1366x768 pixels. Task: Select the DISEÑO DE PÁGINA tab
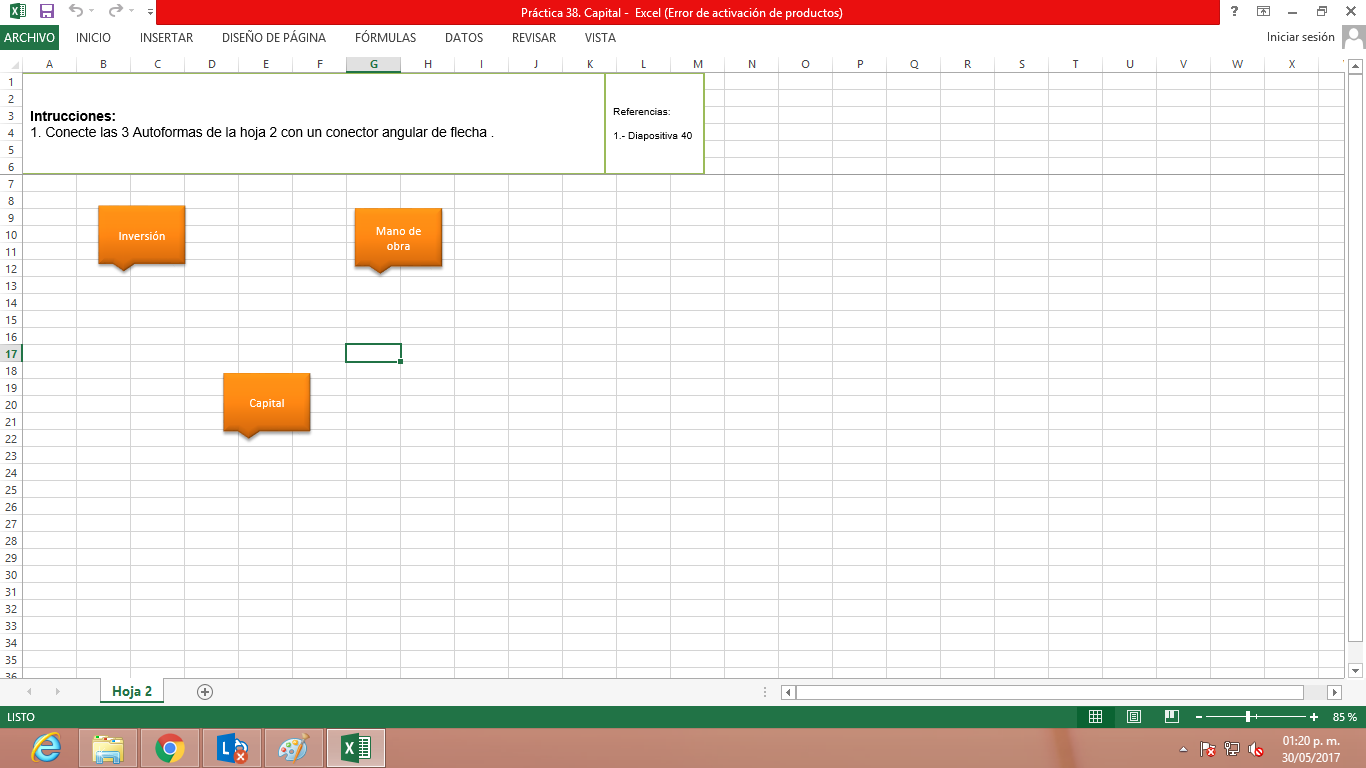pos(274,37)
